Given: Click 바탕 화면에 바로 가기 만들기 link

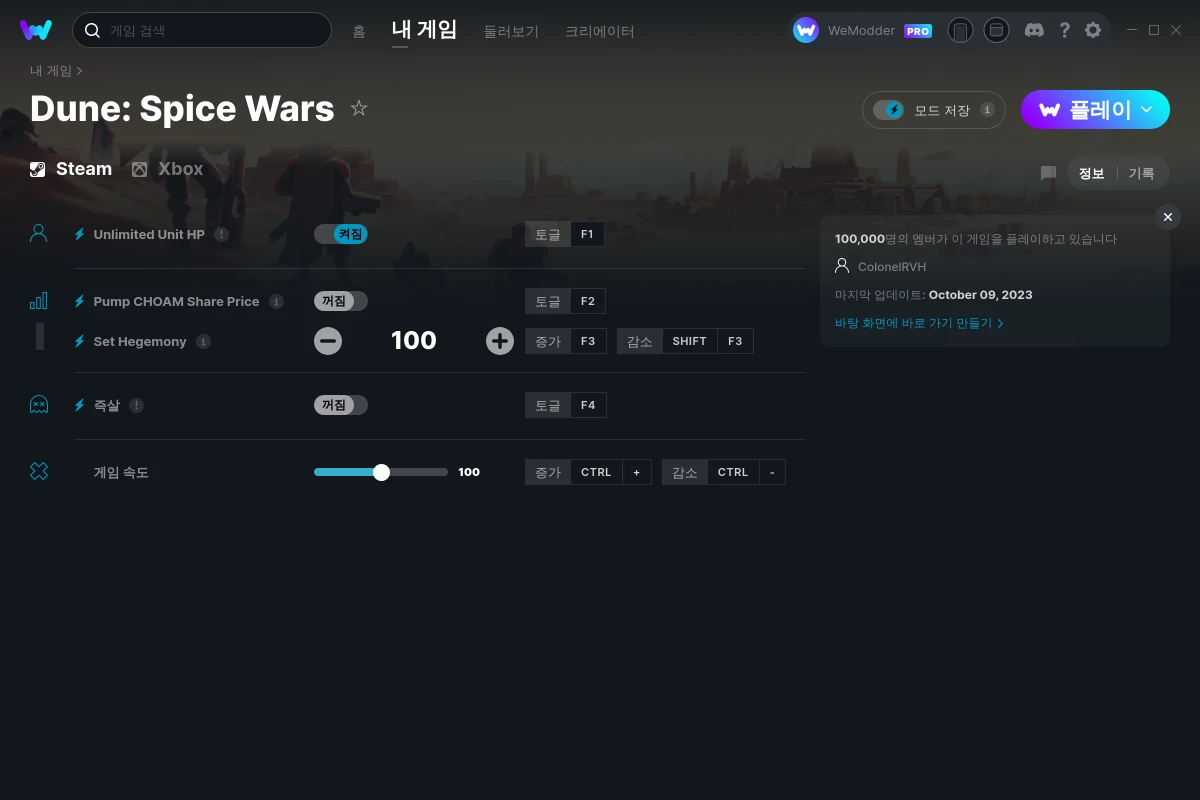Looking at the screenshot, I should pyautogui.click(x=919, y=323).
